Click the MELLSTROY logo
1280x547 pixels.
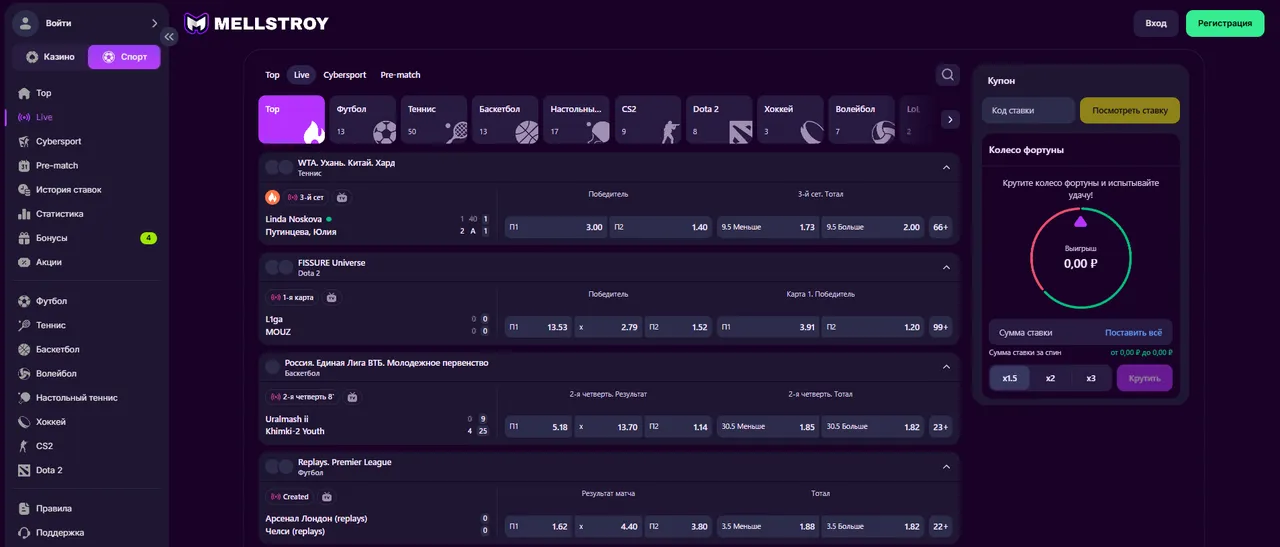257,23
